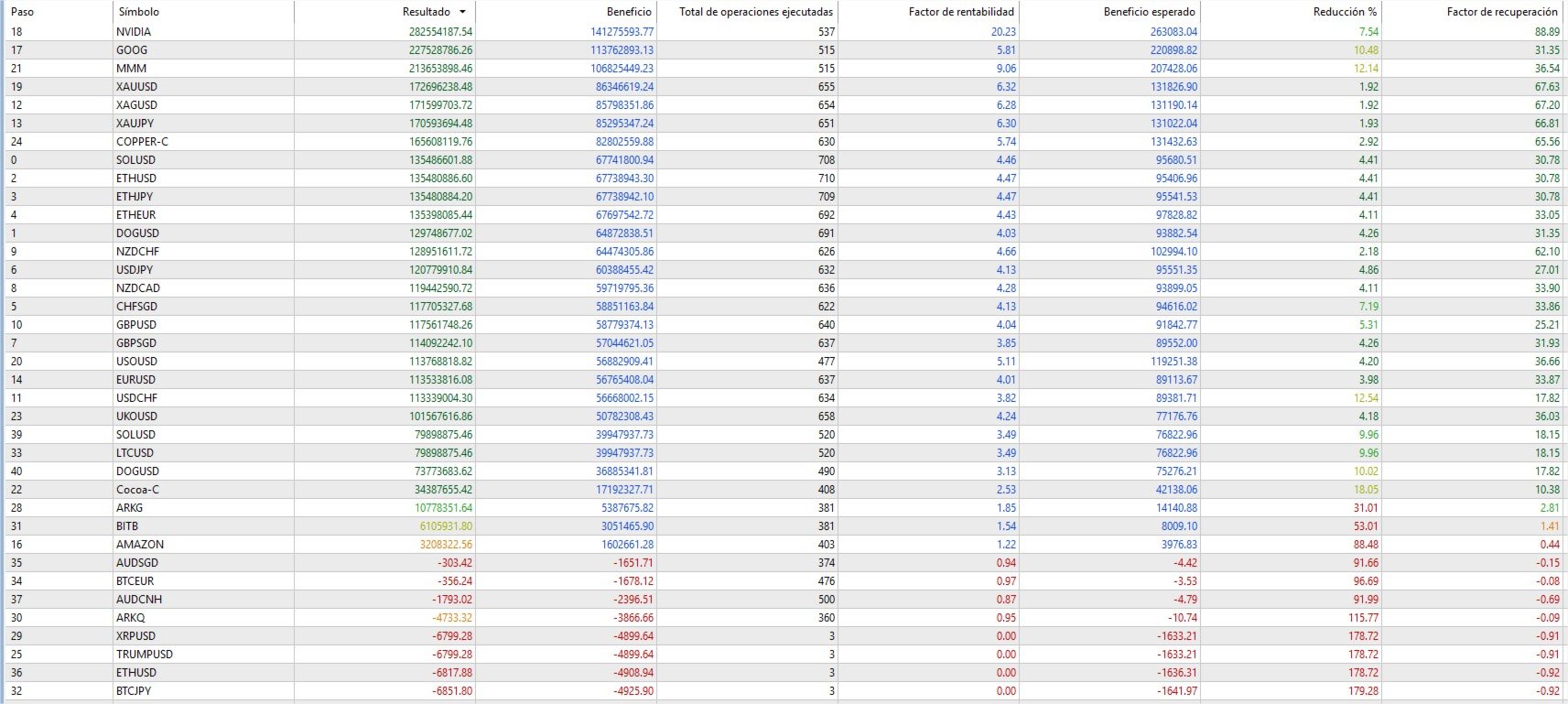The image size is (1568, 704).
Task: Select the XAUJPY symbol row
Action: coord(784,123)
